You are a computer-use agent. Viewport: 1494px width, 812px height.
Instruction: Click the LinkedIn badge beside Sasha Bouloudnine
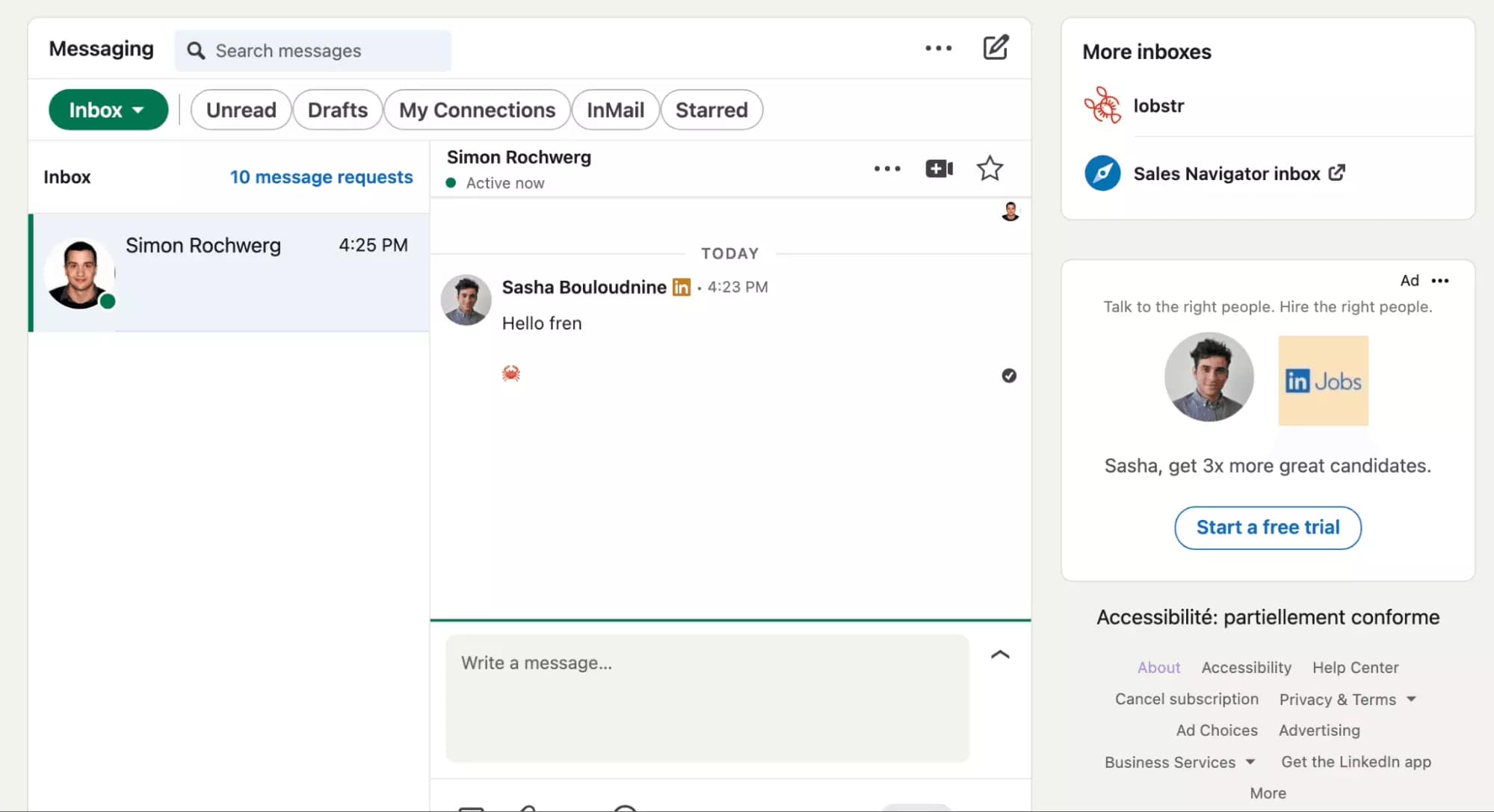coord(681,287)
